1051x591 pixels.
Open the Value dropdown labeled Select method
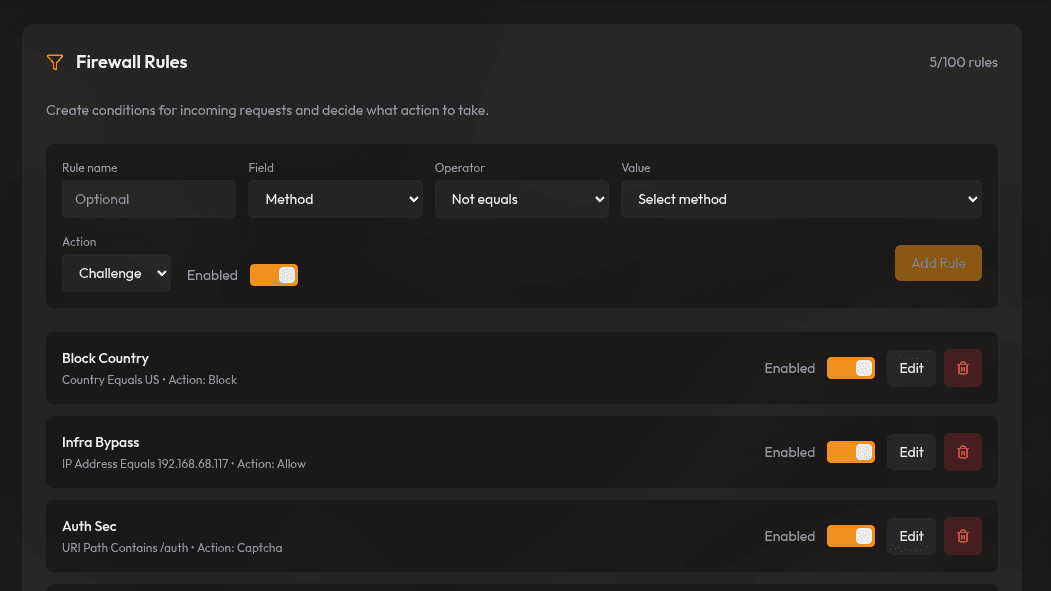800,199
